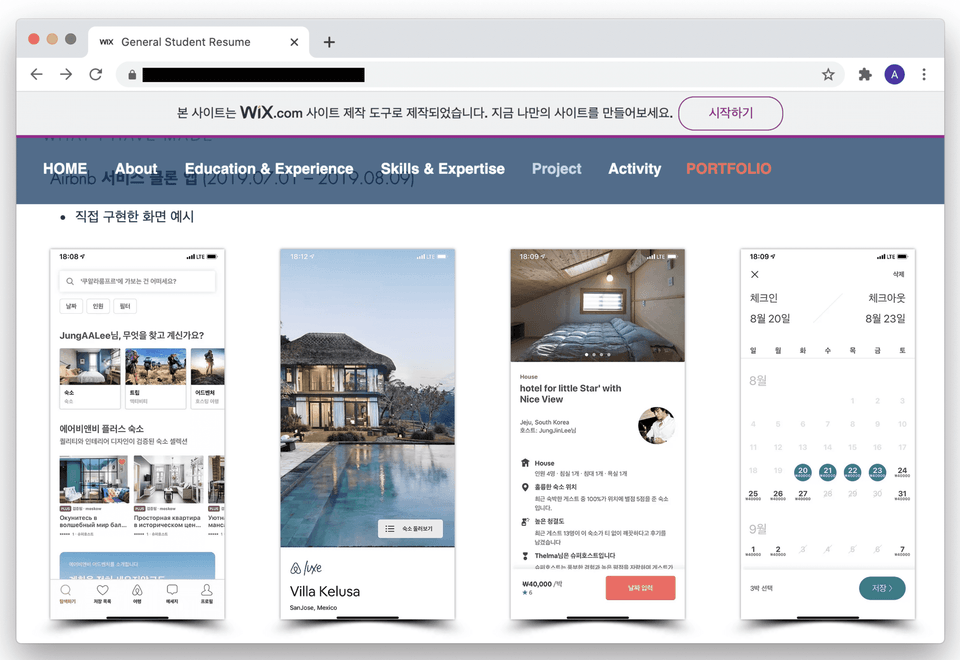This screenshot has height=660, width=960.
Task: Select date 20 in the August calendar
Action: [803, 471]
